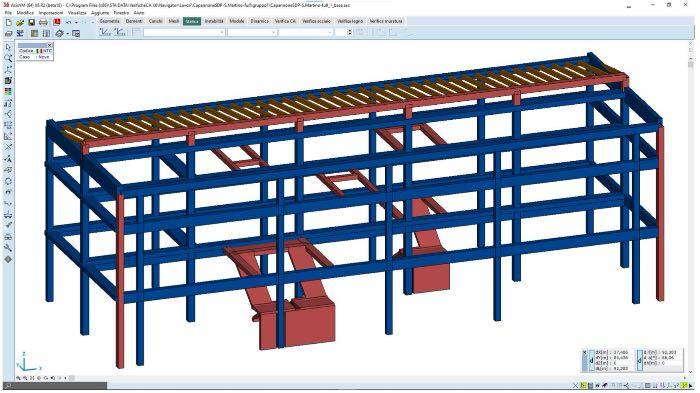The image size is (700, 393).
Task: Toggle the green-highlighted speed button at bottom right
Action: tap(685, 385)
